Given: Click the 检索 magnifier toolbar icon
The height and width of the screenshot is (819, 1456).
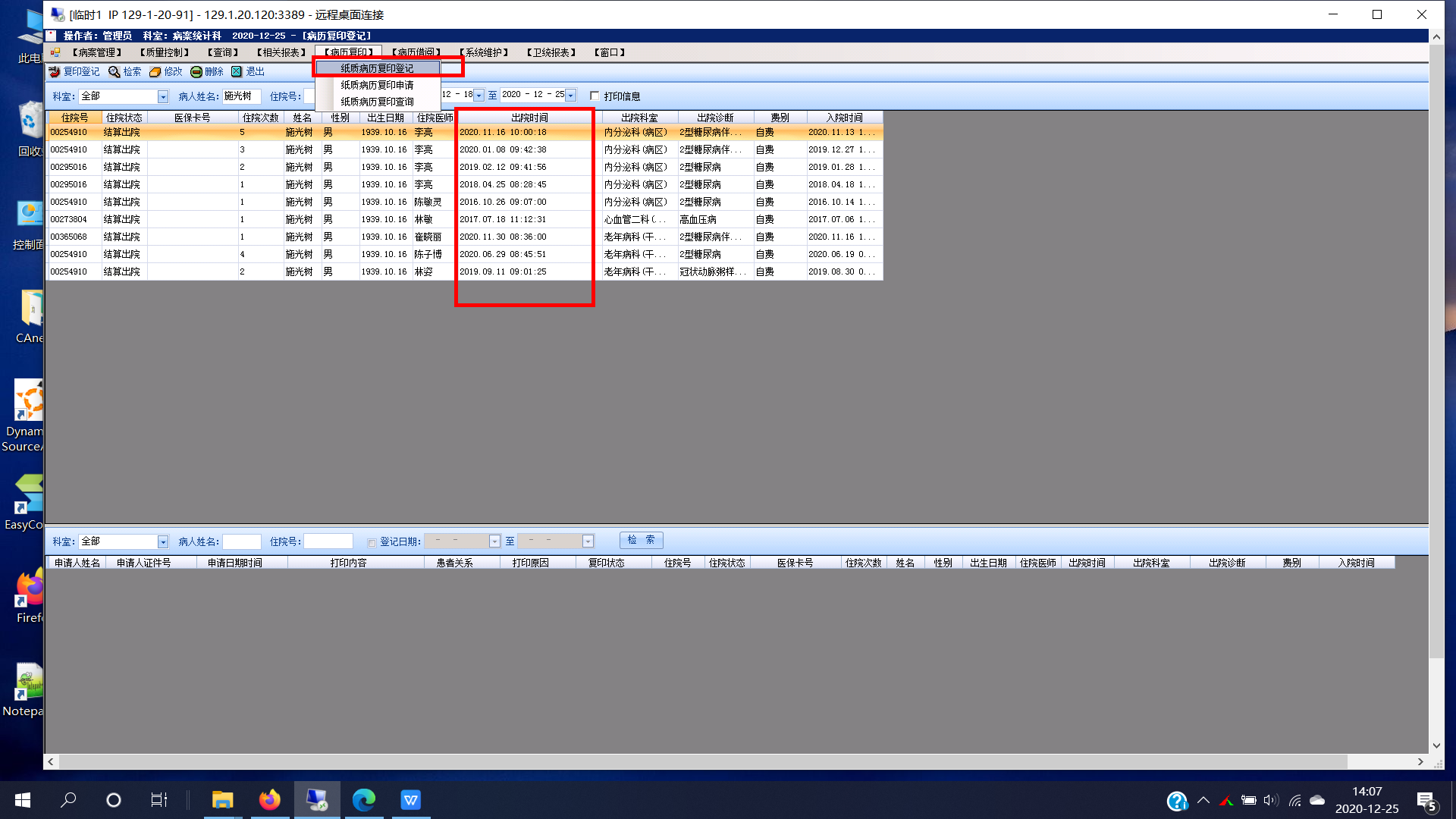Looking at the screenshot, I should (115, 71).
